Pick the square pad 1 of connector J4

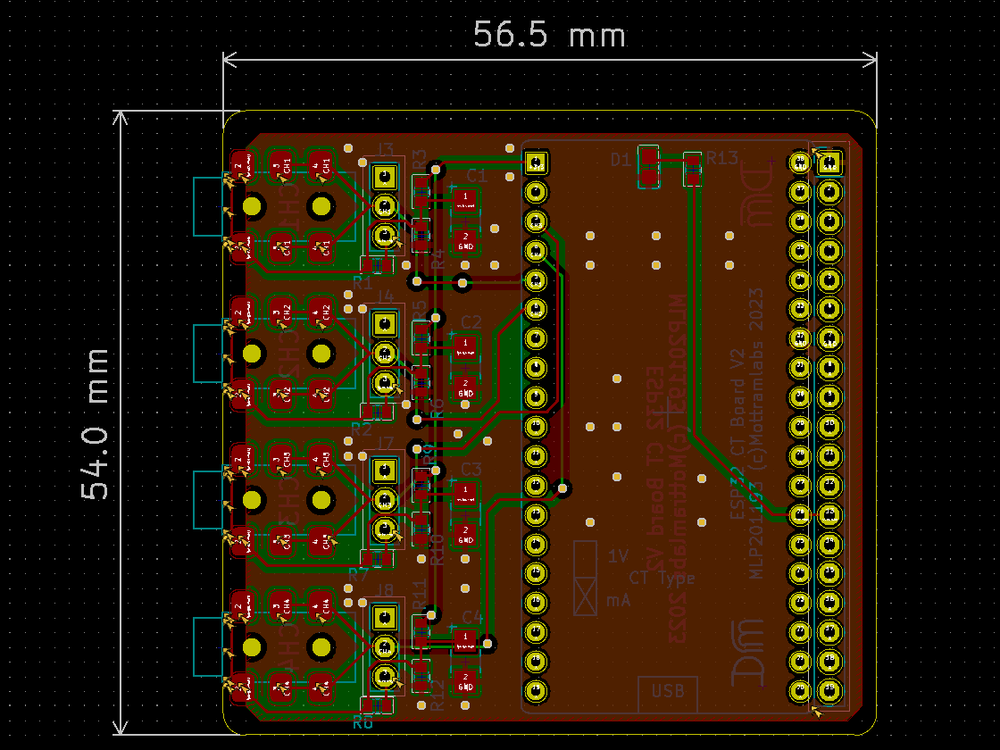tap(385, 324)
